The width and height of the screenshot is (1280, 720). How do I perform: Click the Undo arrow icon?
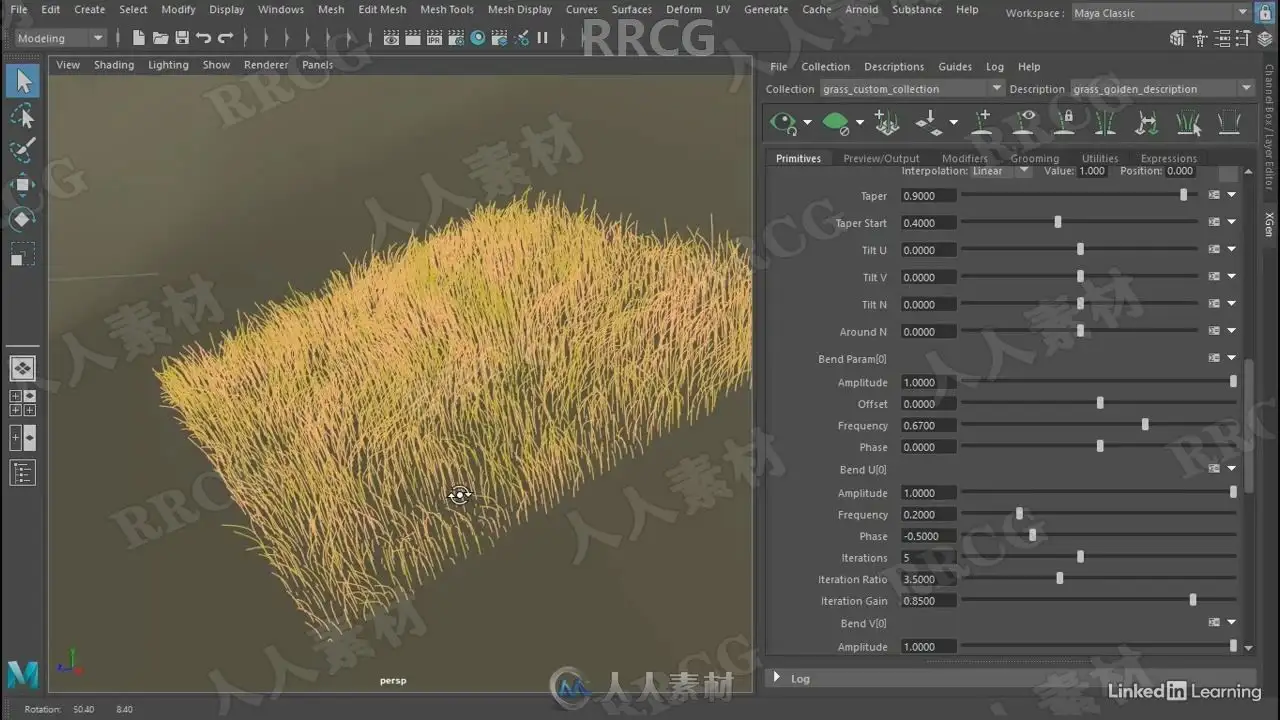click(204, 38)
